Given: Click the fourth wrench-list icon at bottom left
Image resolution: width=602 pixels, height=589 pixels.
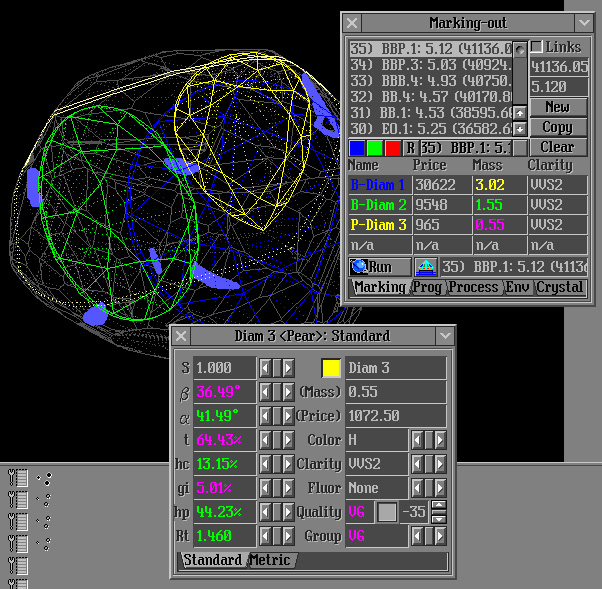Looking at the screenshot, I should tap(17, 543).
